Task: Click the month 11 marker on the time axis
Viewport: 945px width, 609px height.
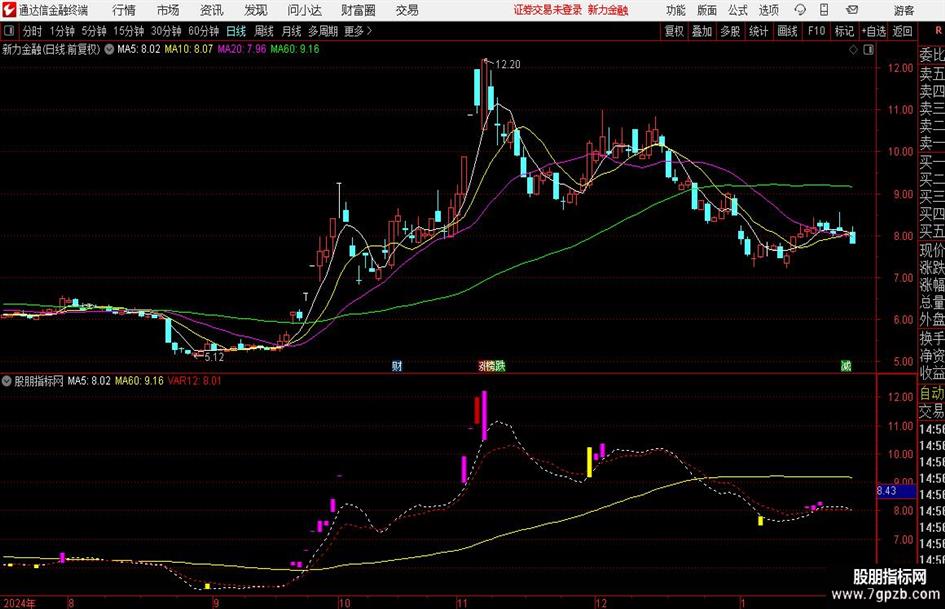Action: [x=462, y=603]
